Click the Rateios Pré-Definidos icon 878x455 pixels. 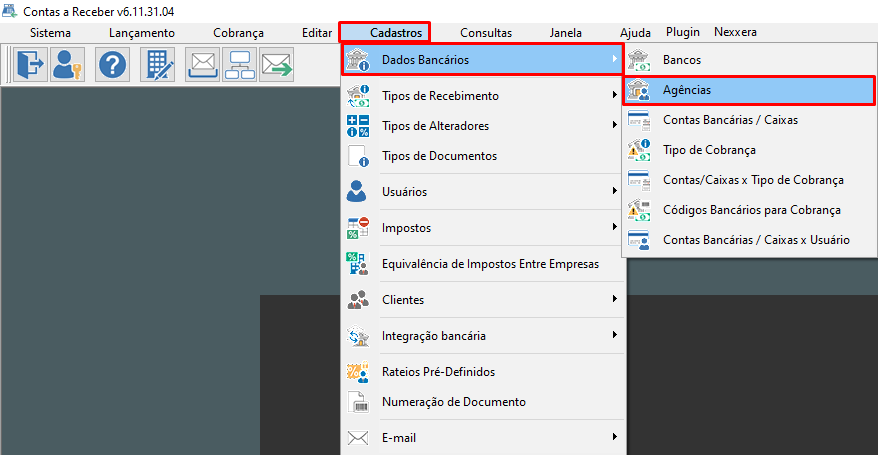click(x=358, y=372)
